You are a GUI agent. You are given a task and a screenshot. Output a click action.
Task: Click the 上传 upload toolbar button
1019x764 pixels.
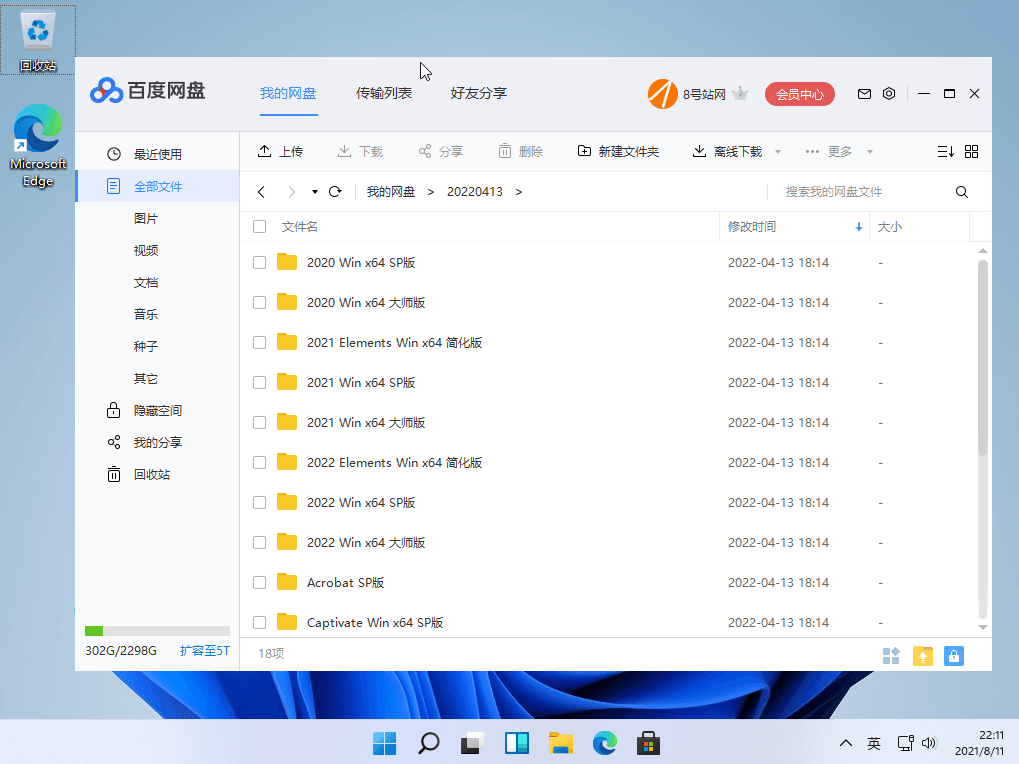click(x=280, y=151)
